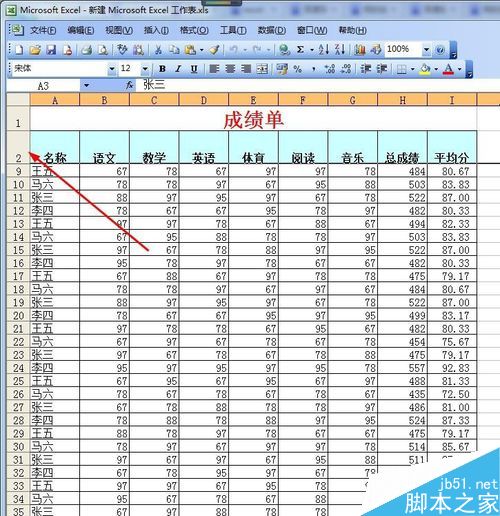
Task: Click the Decrease Indent icon
Action: [366, 69]
